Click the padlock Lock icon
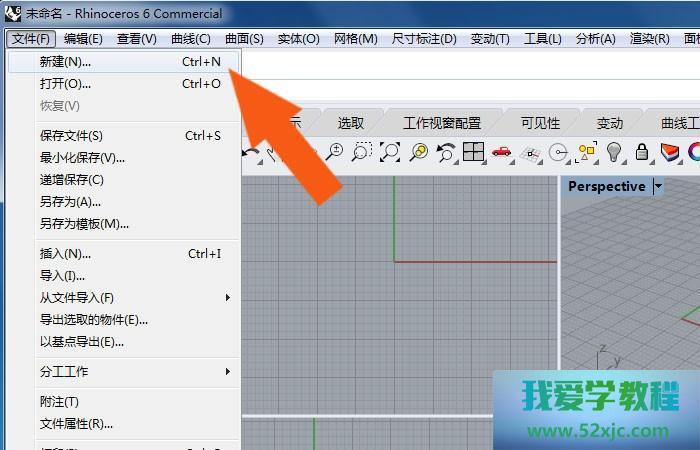Viewport: 700px width, 450px height. coord(642,152)
